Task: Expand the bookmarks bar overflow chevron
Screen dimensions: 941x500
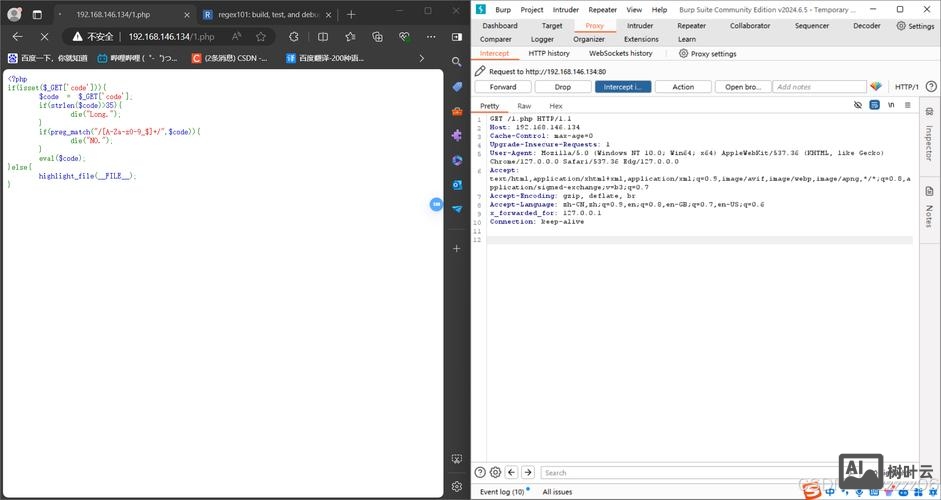Action: coord(421,58)
